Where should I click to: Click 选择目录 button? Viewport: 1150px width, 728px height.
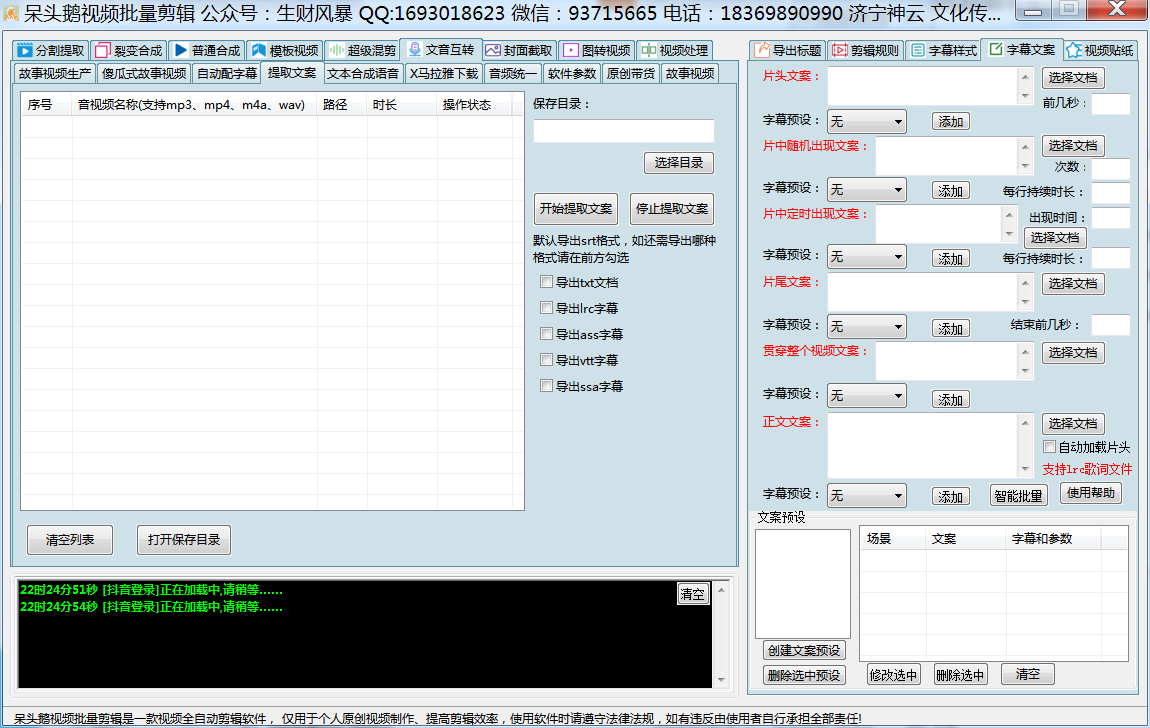click(678, 163)
